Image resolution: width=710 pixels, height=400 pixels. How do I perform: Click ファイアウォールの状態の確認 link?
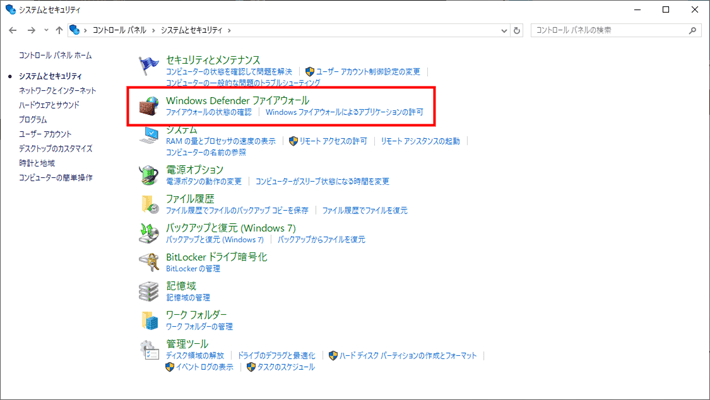(208, 112)
